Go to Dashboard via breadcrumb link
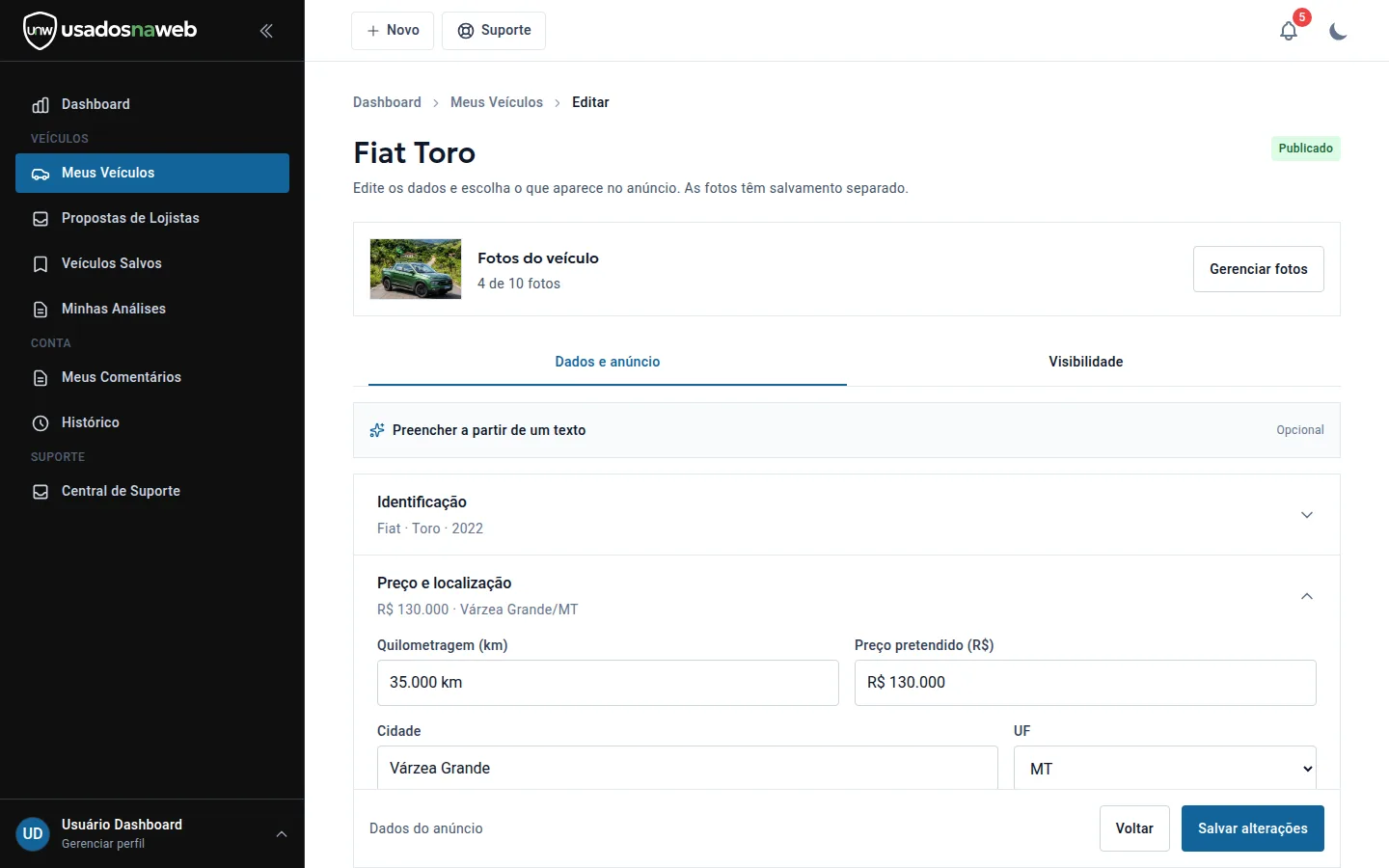Viewport: 1389px width, 868px height. click(387, 102)
